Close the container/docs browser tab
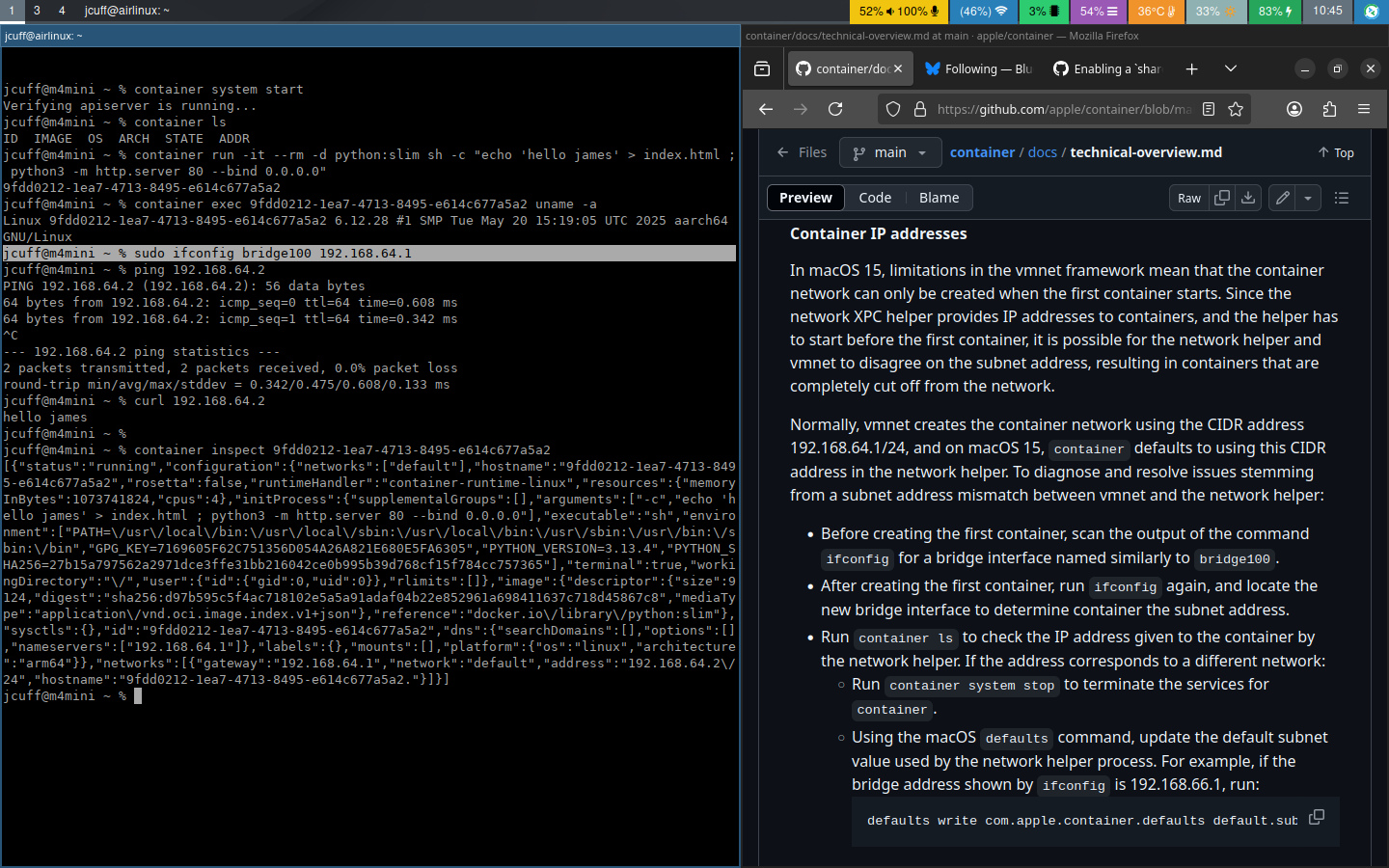The height and width of the screenshot is (868, 1389). (898, 68)
